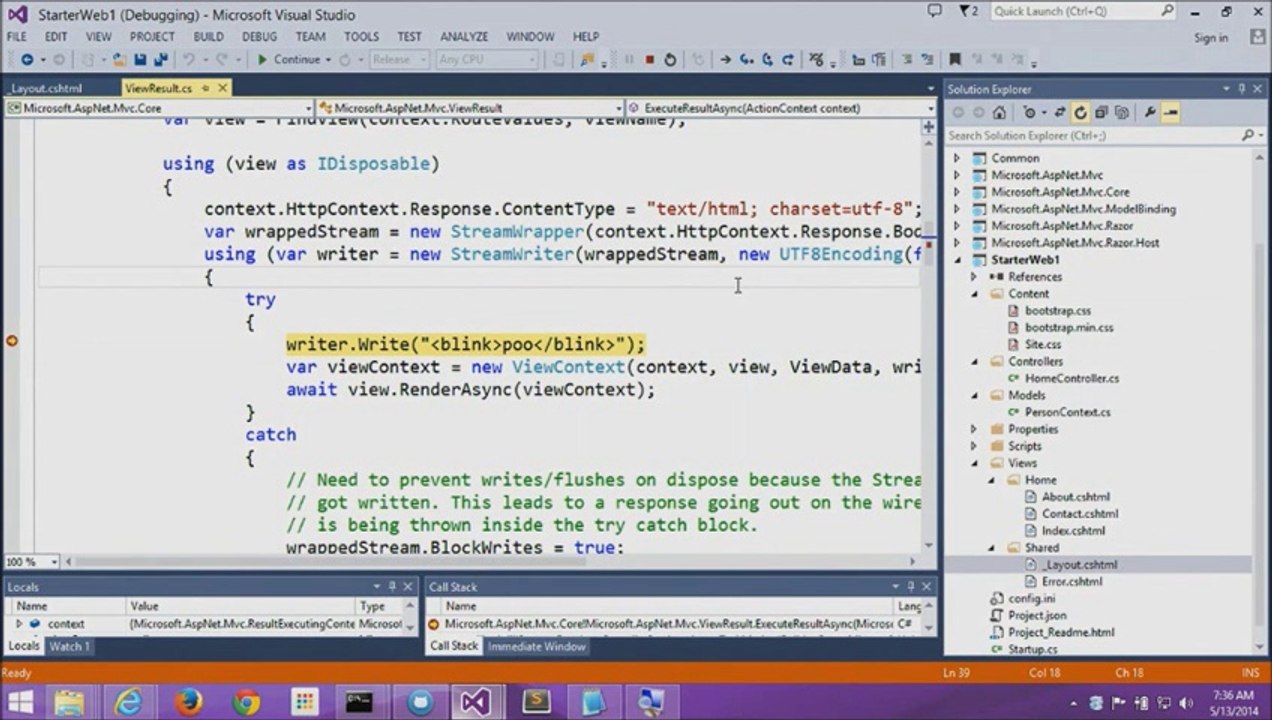The height and width of the screenshot is (720, 1272).
Task: Open the TOOLS menu
Action: click(x=361, y=37)
